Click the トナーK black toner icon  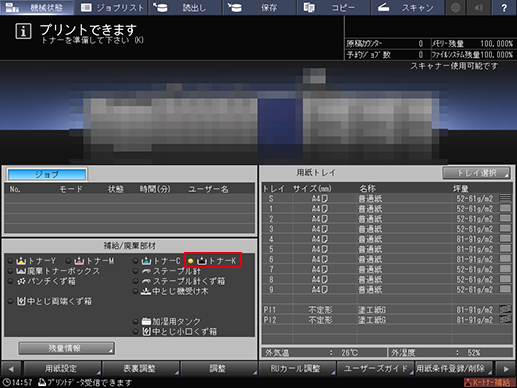[x=202, y=261]
